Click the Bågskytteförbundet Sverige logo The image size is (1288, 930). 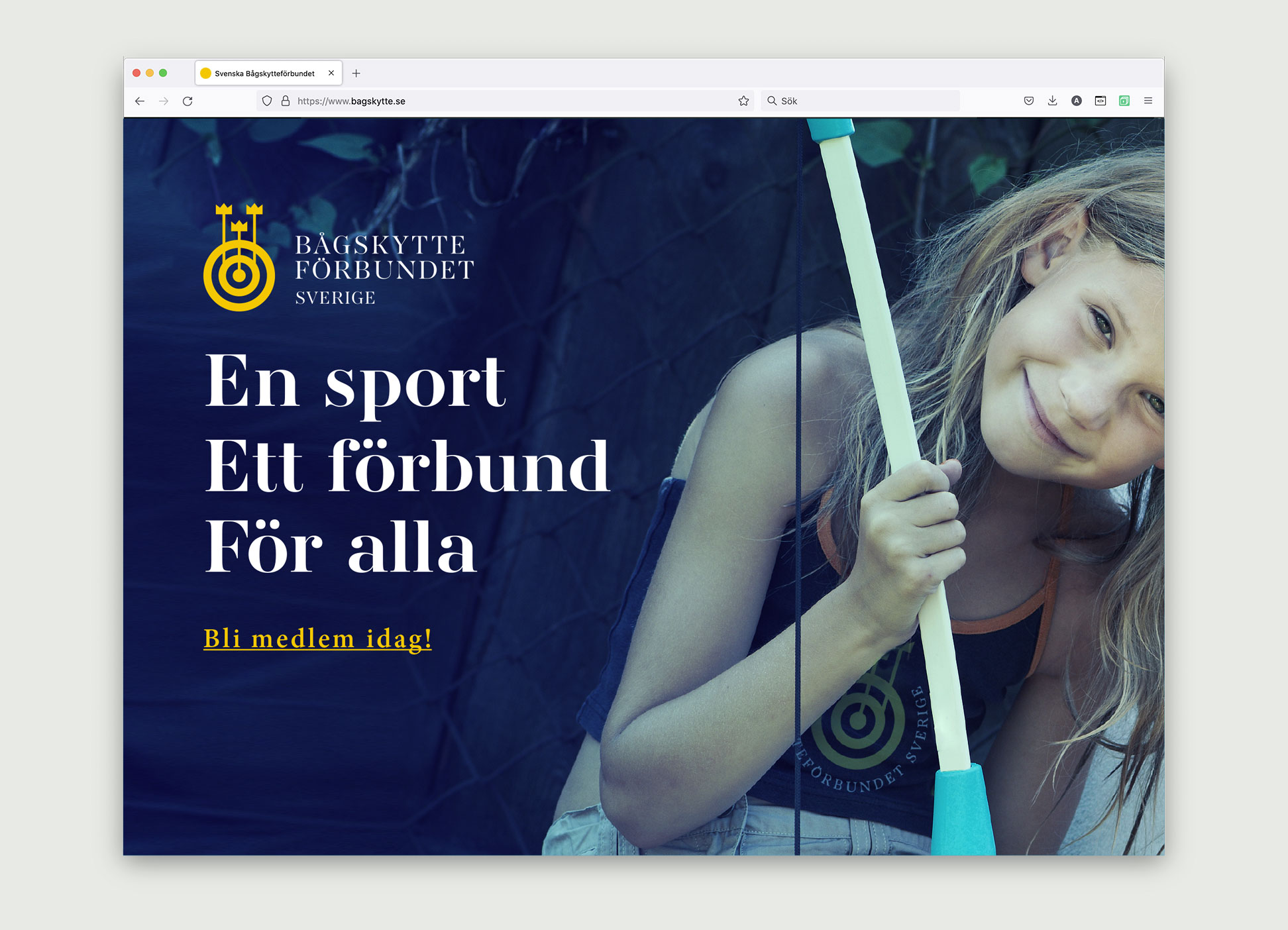[339, 257]
